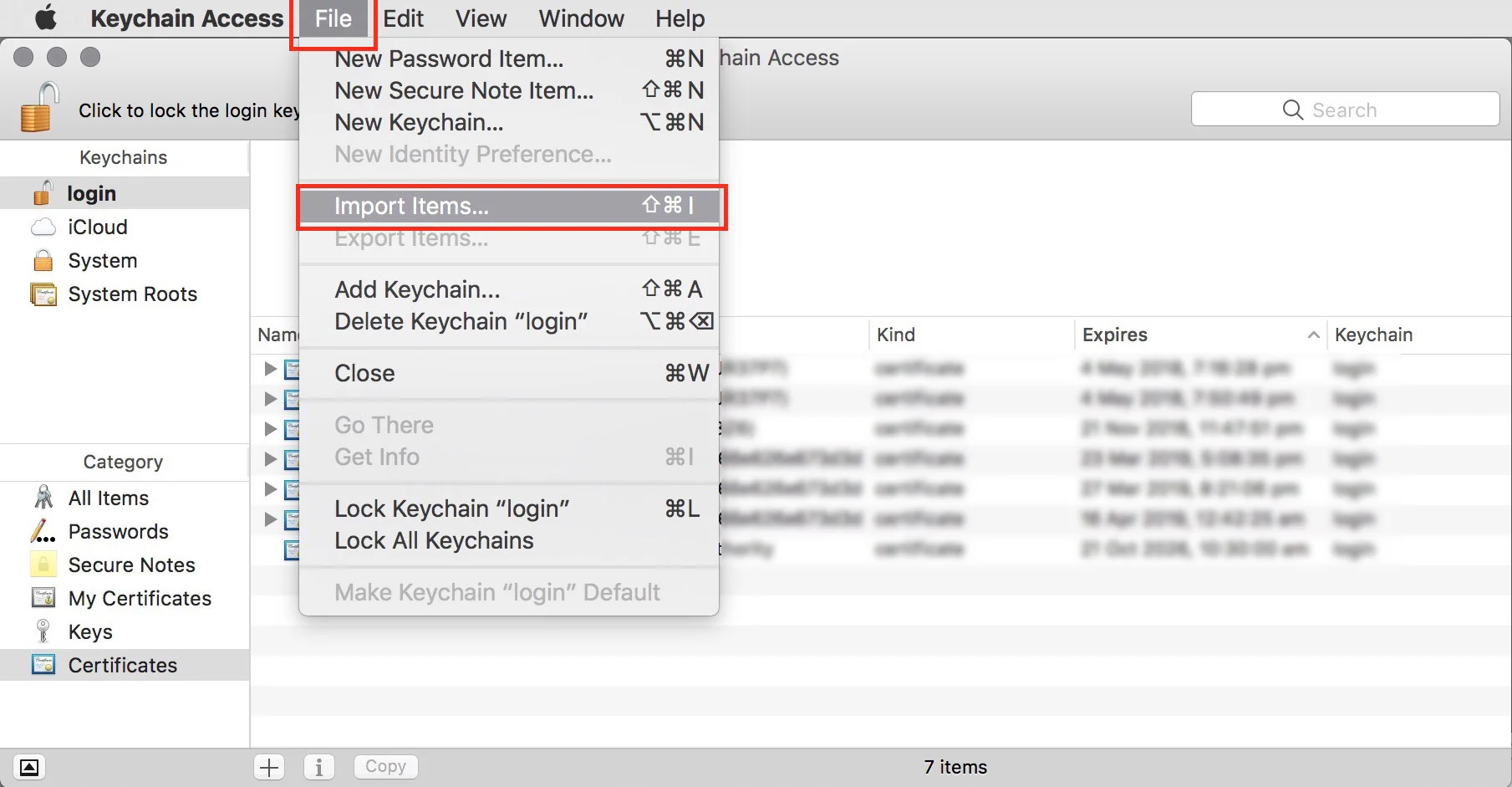Expand the first certificate row
The width and height of the screenshot is (1512, 787).
(x=270, y=368)
